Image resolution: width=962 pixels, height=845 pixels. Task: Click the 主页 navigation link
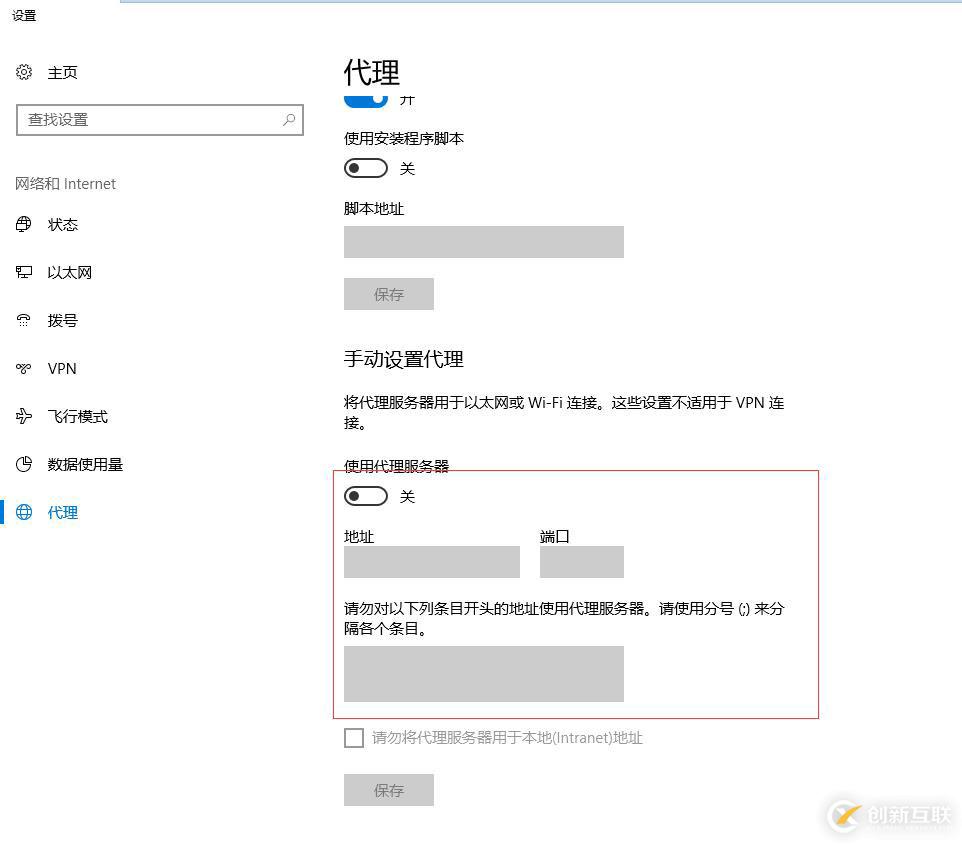(x=63, y=72)
